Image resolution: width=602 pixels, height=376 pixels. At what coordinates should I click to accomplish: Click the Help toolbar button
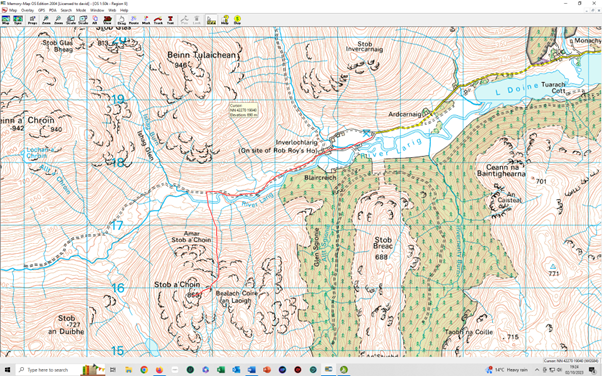(x=225, y=20)
